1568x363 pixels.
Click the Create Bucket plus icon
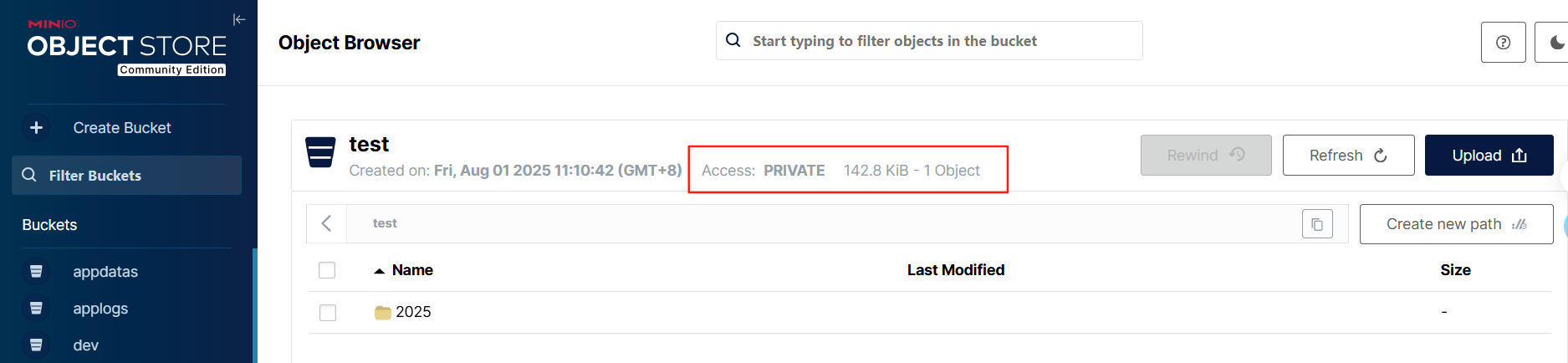[x=36, y=127]
